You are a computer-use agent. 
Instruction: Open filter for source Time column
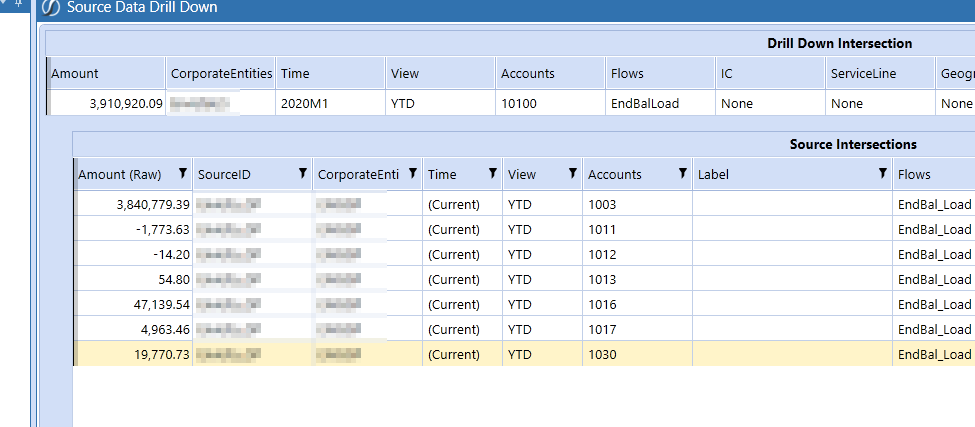pos(492,174)
